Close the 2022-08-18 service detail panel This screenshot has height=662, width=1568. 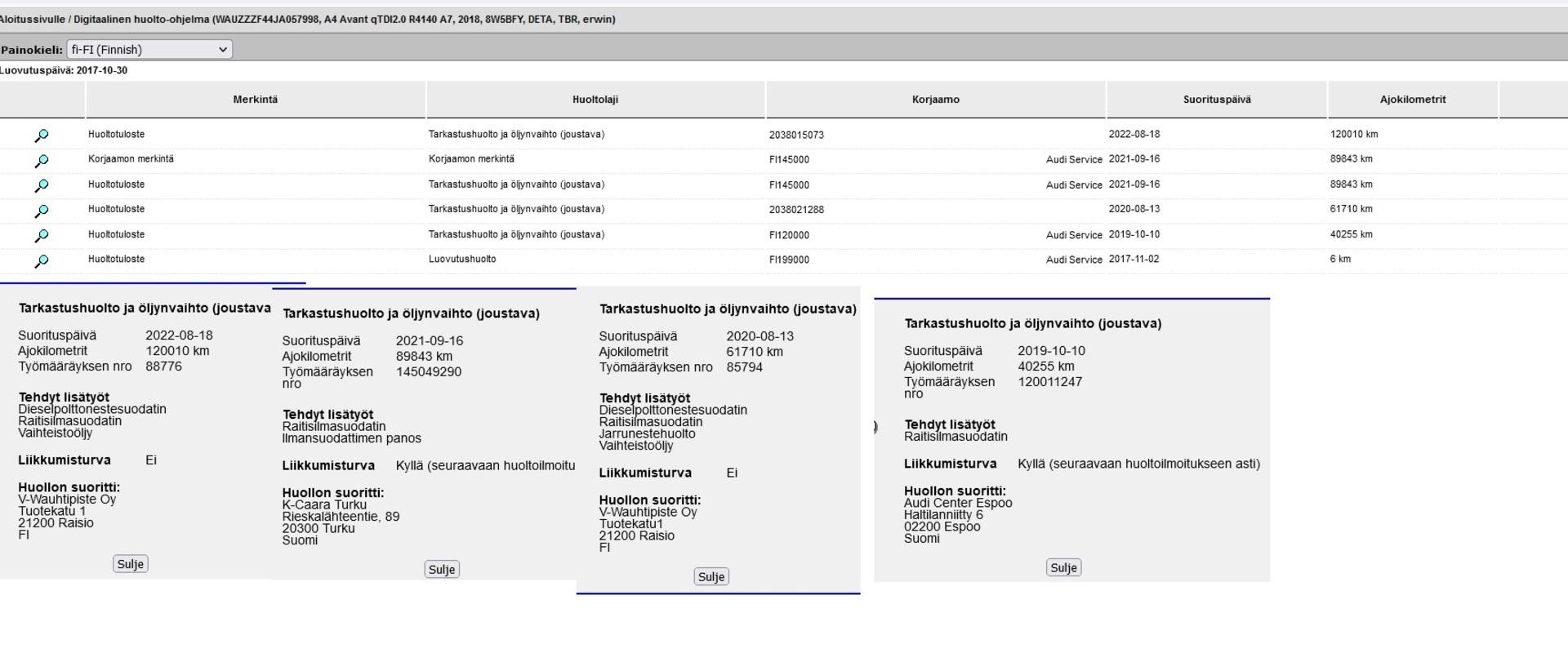pyautogui.click(x=131, y=564)
